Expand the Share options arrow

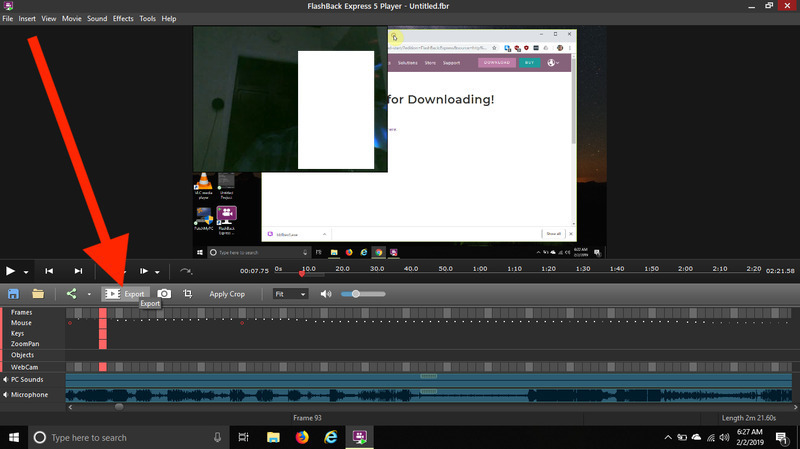(88, 294)
